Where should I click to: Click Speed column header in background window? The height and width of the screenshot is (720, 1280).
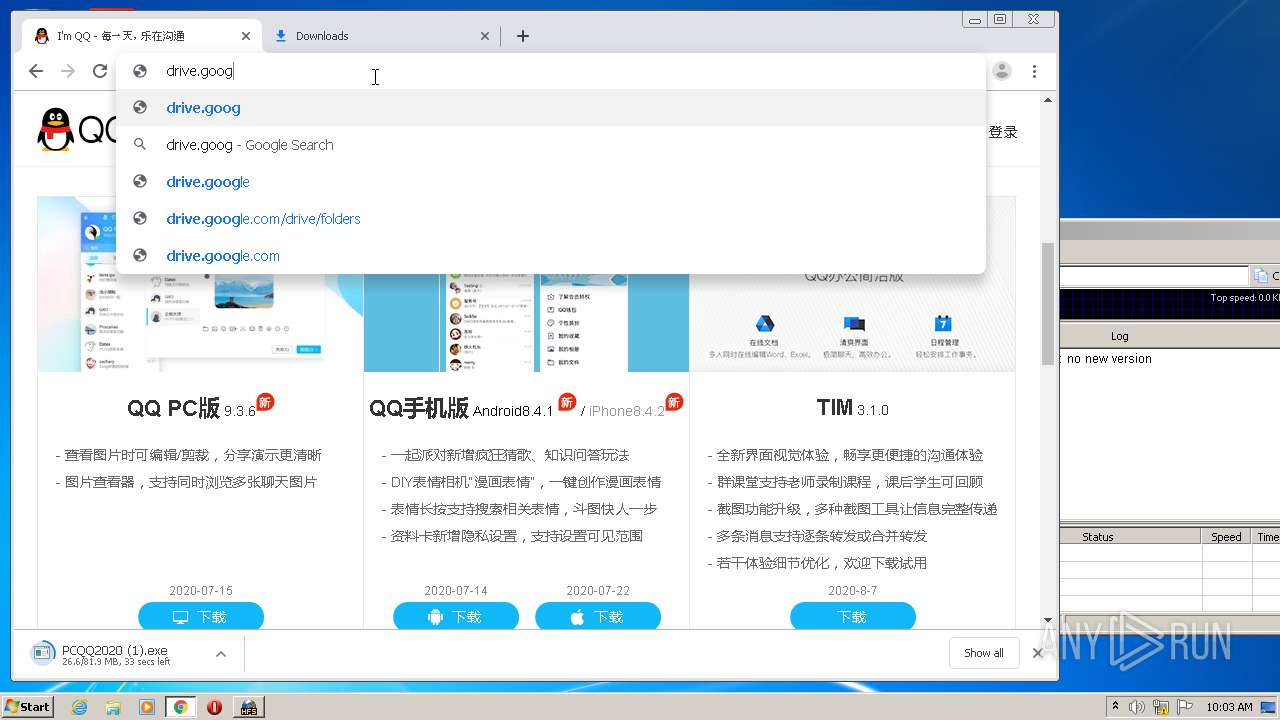pyautogui.click(x=1226, y=537)
